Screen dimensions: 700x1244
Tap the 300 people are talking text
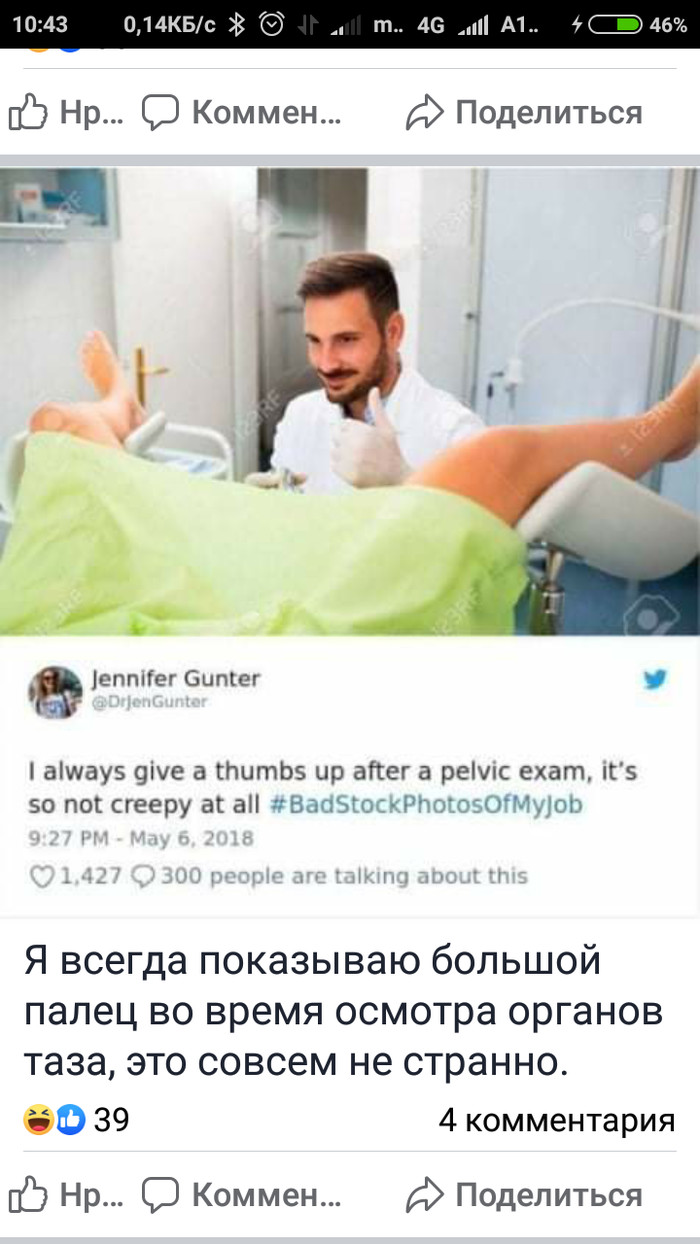click(x=344, y=877)
